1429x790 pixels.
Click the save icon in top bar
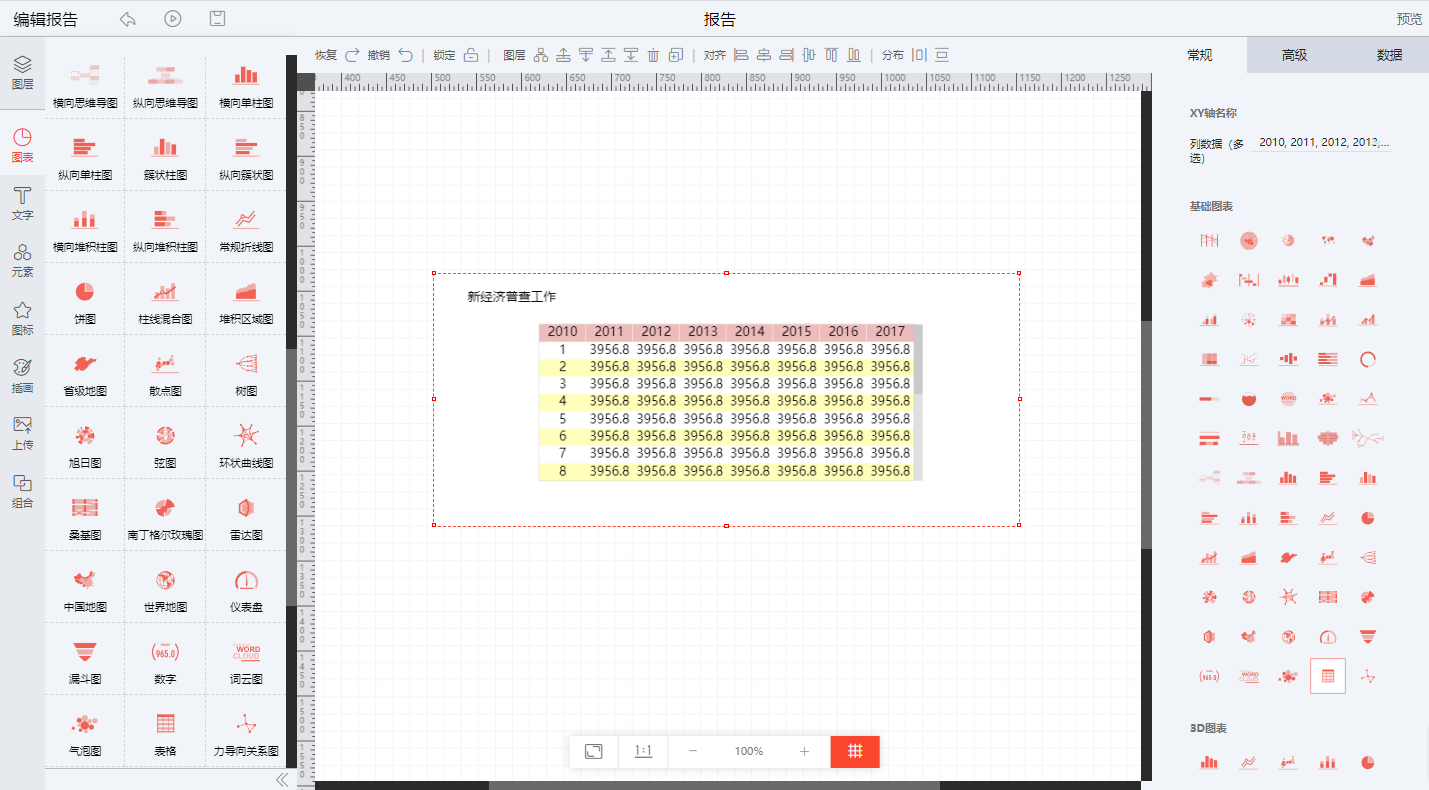click(x=217, y=19)
